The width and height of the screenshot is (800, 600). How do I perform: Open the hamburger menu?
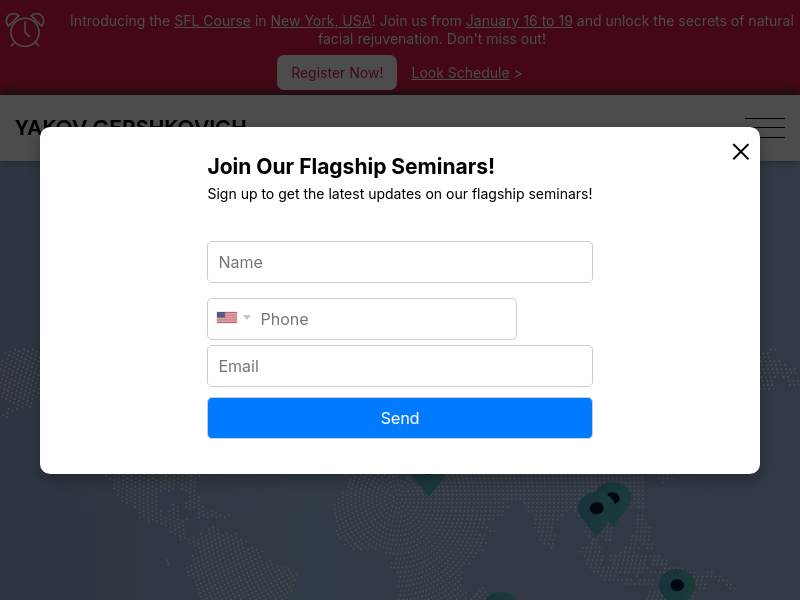click(x=765, y=128)
